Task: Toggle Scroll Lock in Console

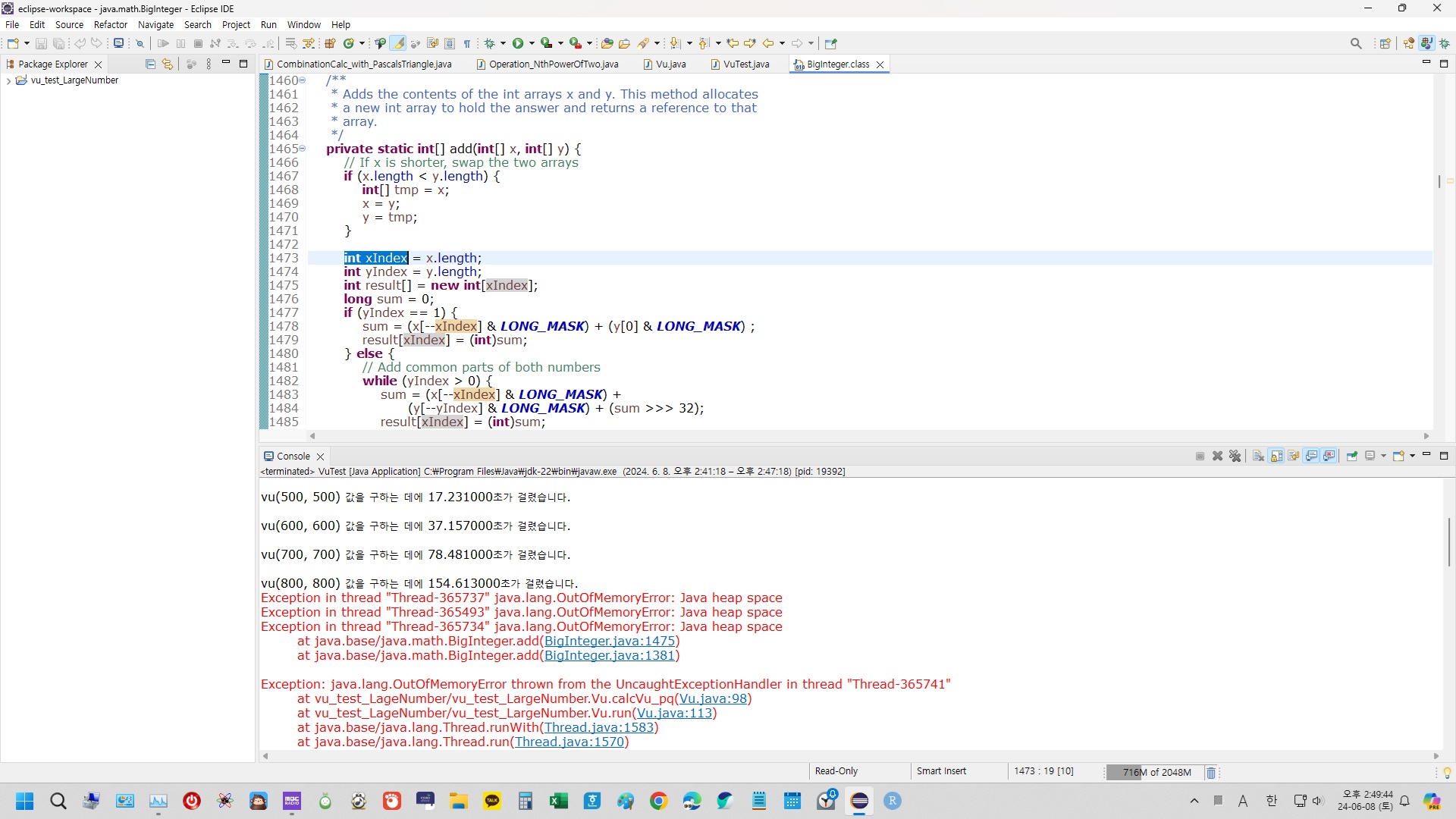Action: [x=1276, y=456]
